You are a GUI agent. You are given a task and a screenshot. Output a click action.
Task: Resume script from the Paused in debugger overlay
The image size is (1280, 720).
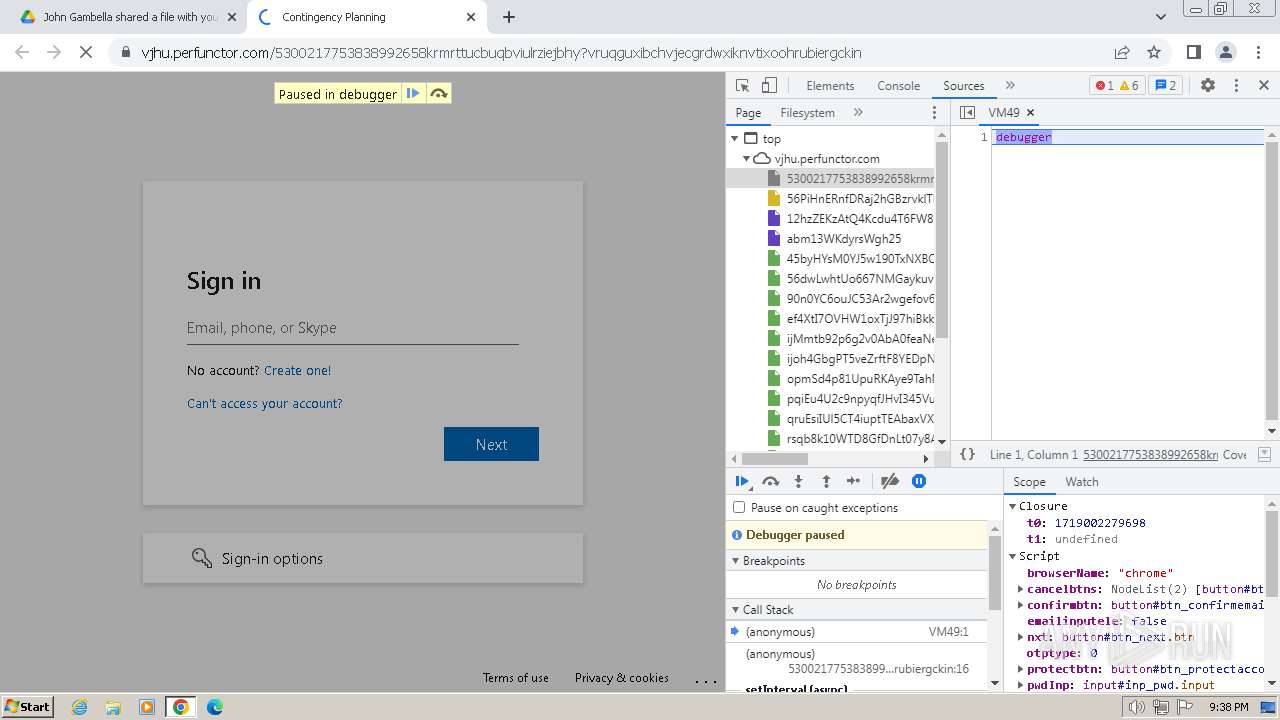pos(413,94)
